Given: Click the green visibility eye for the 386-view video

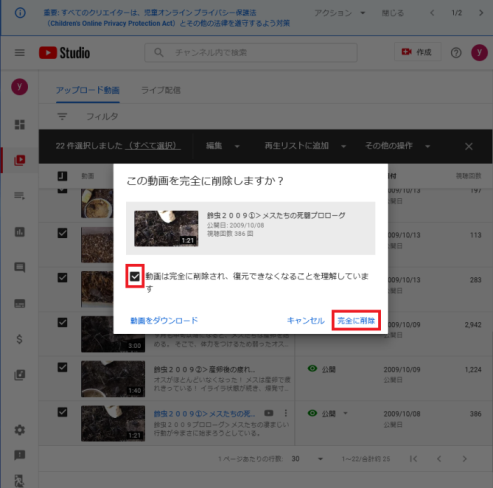Looking at the screenshot, I should 312,413.
